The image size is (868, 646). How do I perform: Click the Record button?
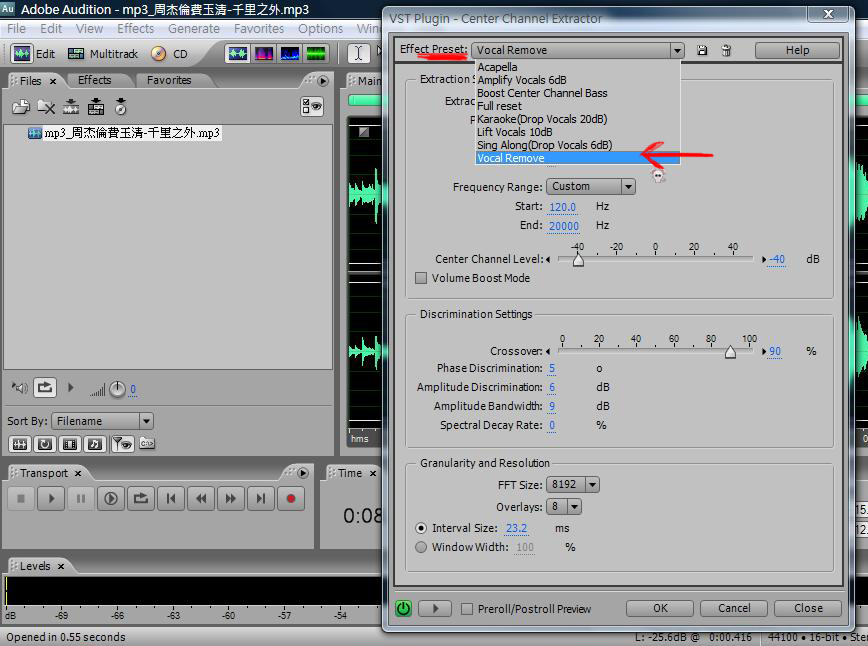(291, 499)
